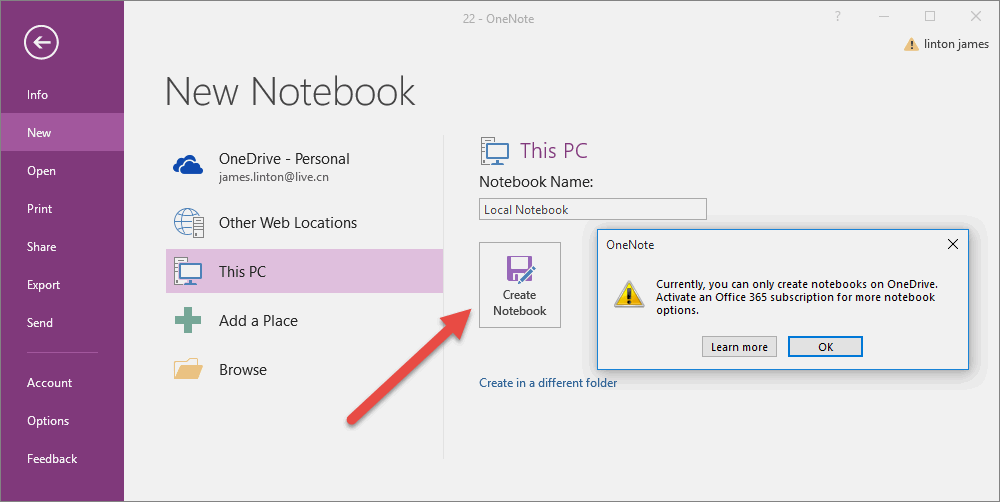Viewport: 1000px width, 502px height.
Task: Click into the Notebook Name text field
Action: click(x=592, y=209)
